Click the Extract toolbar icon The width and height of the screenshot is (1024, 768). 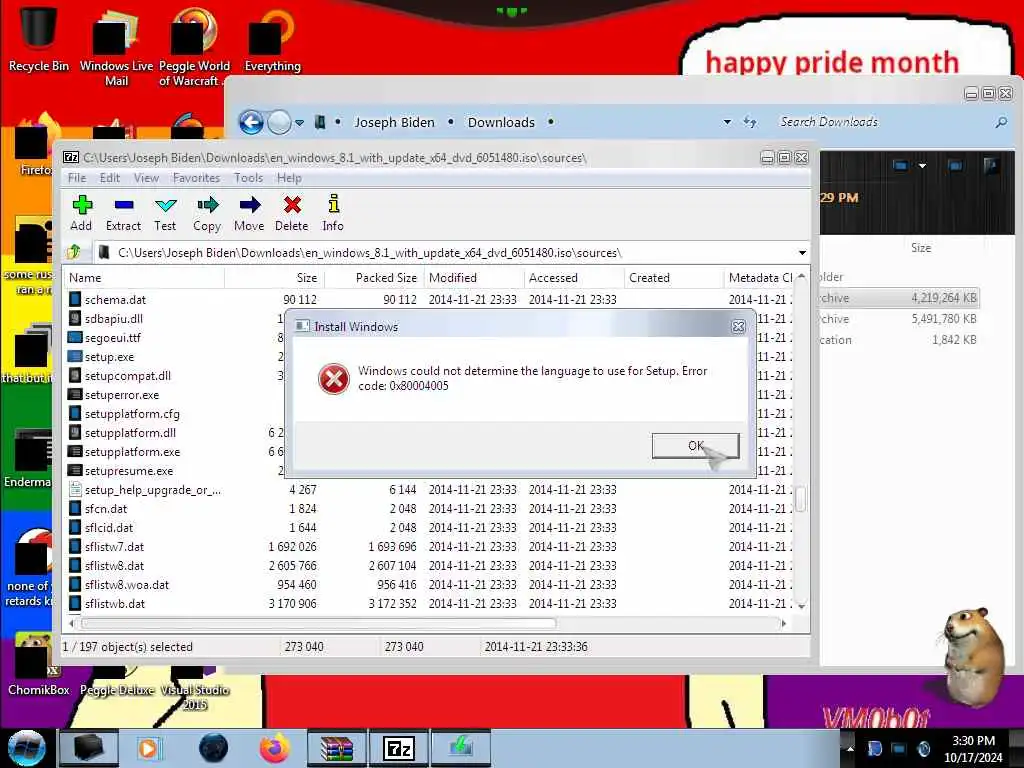pos(123,214)
